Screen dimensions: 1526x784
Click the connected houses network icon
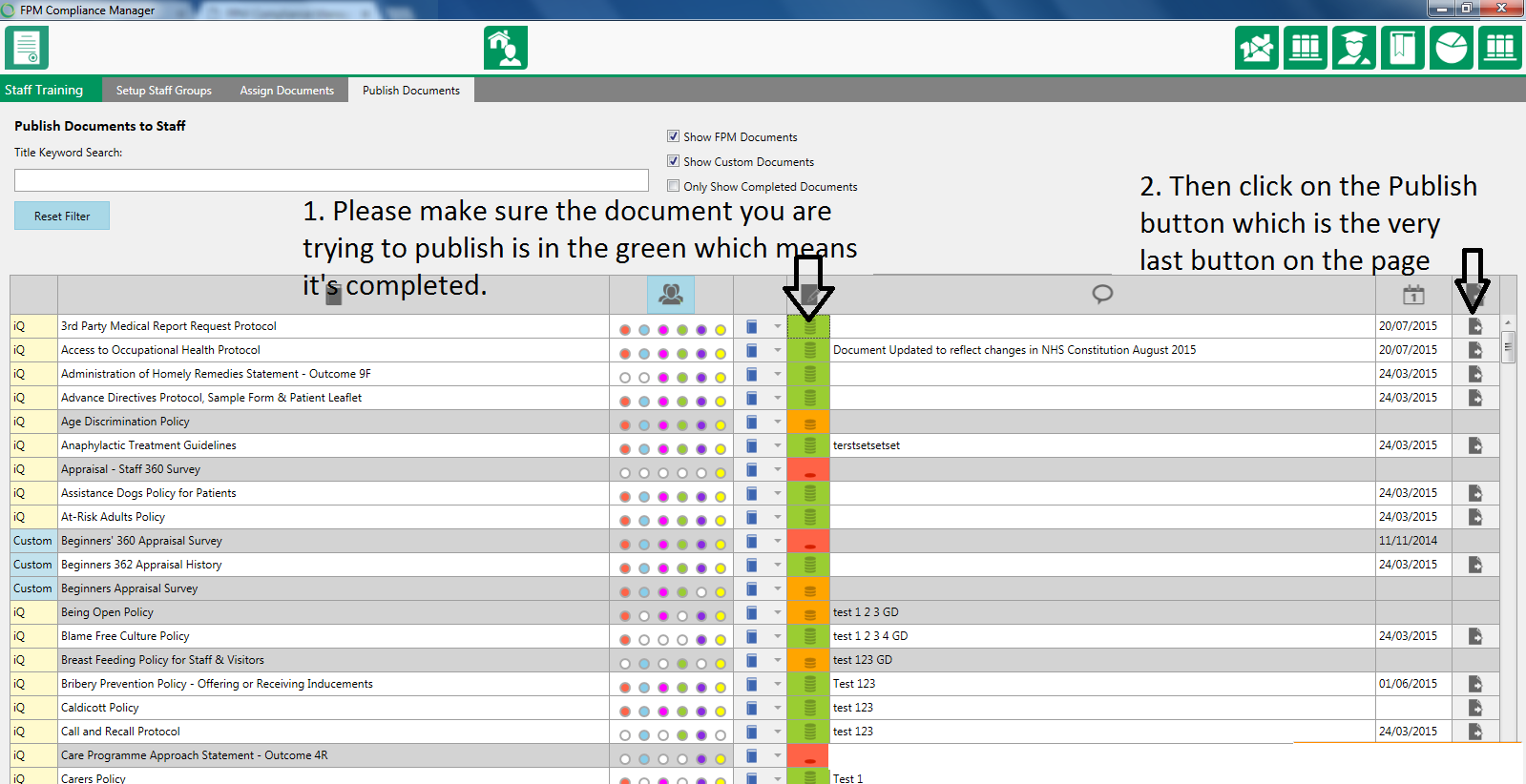pyautogui.click(x=1256, y=48)
